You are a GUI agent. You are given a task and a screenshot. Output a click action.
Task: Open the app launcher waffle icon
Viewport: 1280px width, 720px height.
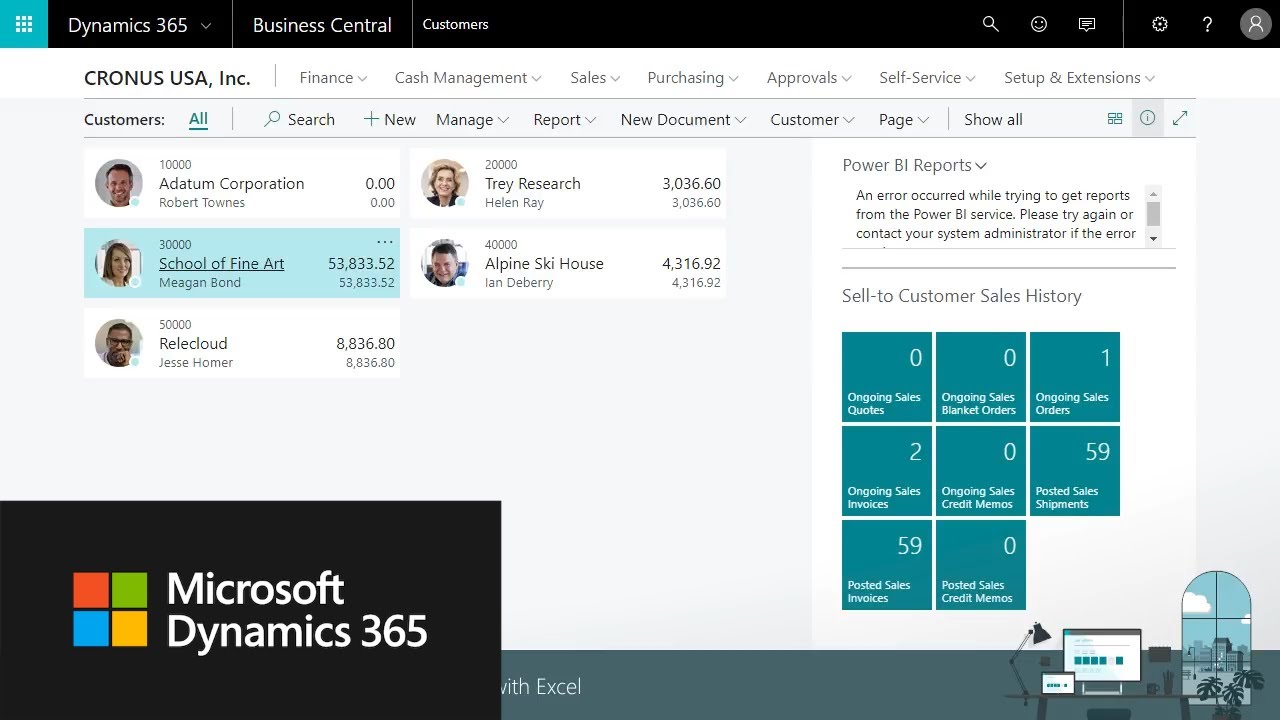click(24, 24)
